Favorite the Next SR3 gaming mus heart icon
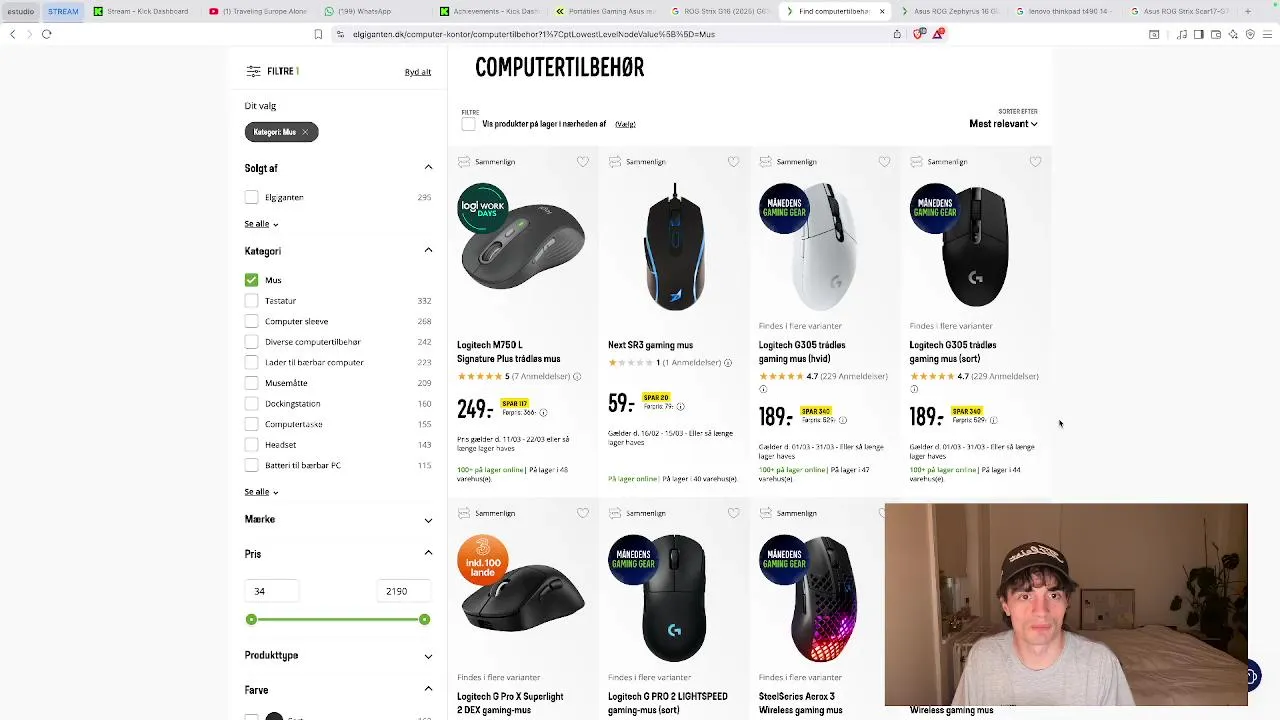Screen dimensions: 1280x720 [x=734, y=161]
